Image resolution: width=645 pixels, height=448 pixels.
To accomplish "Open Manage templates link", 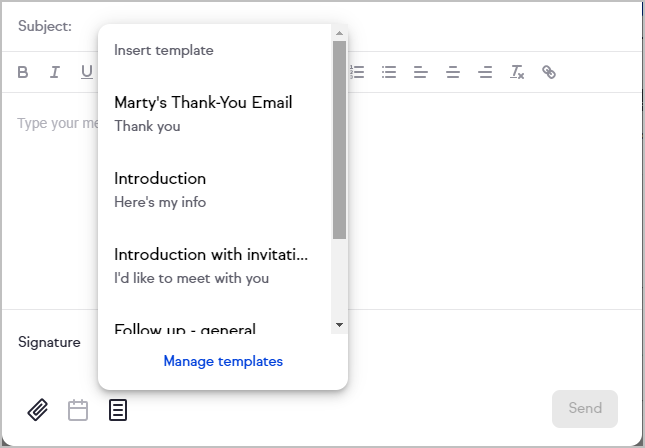I will (223, 361).
